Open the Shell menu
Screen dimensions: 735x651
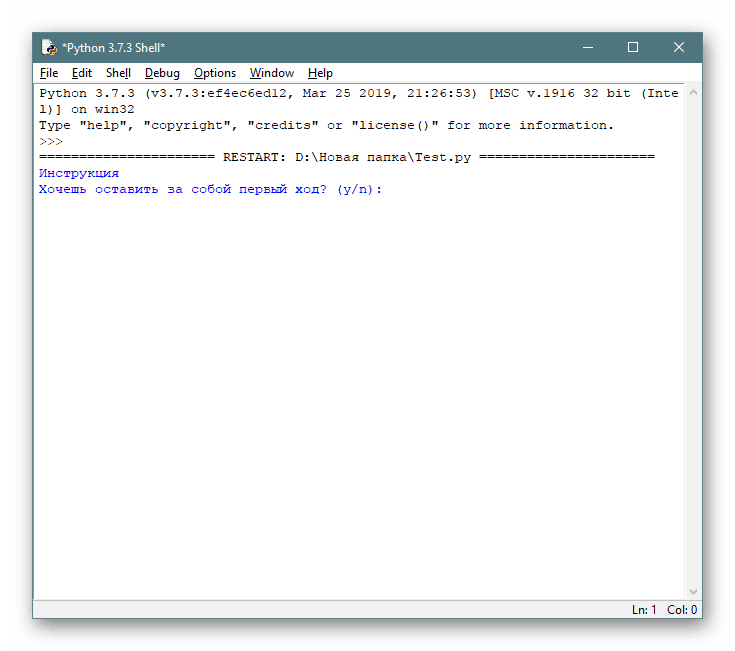118,73
